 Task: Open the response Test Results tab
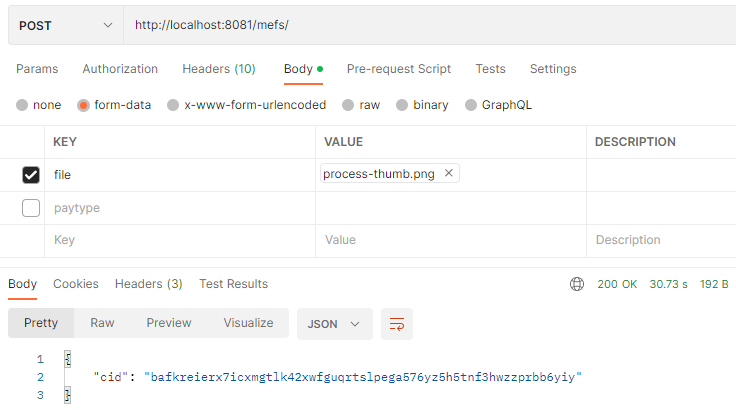[233, 284]
